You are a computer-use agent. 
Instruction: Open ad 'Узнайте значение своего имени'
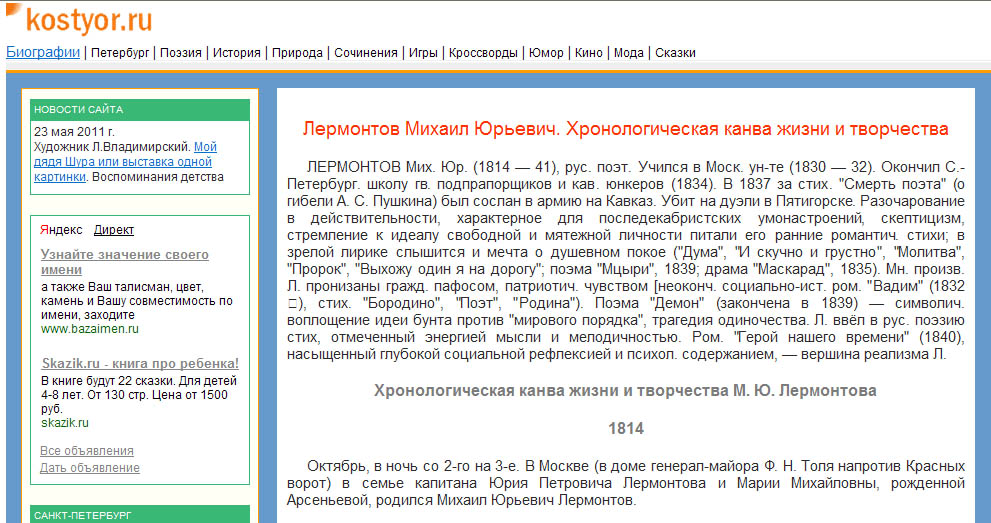coord(125,262)
